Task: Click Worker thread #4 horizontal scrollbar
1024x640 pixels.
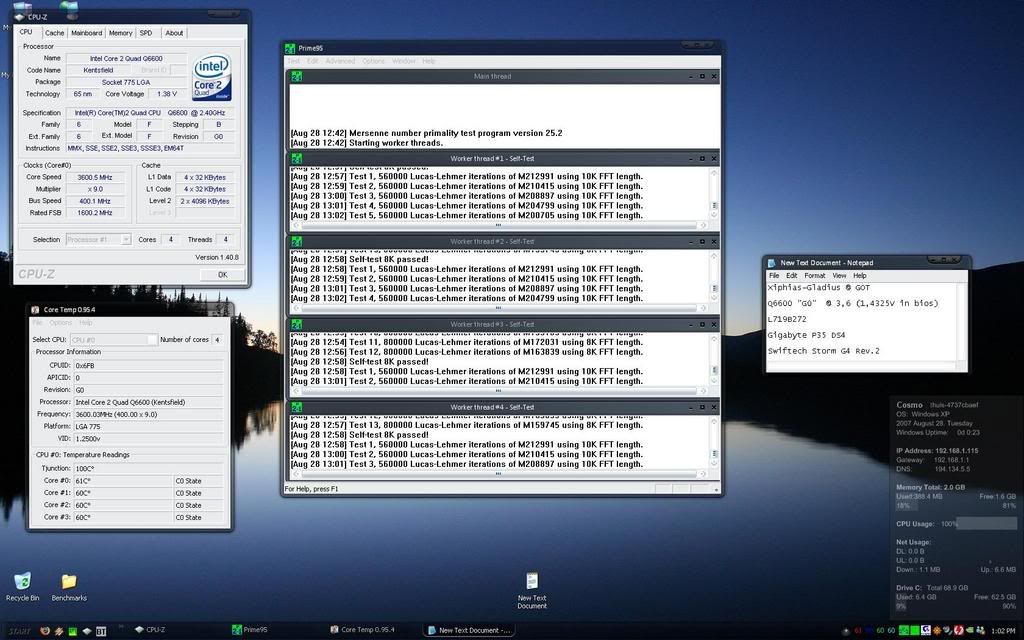Action: click(x=499, y=474)
